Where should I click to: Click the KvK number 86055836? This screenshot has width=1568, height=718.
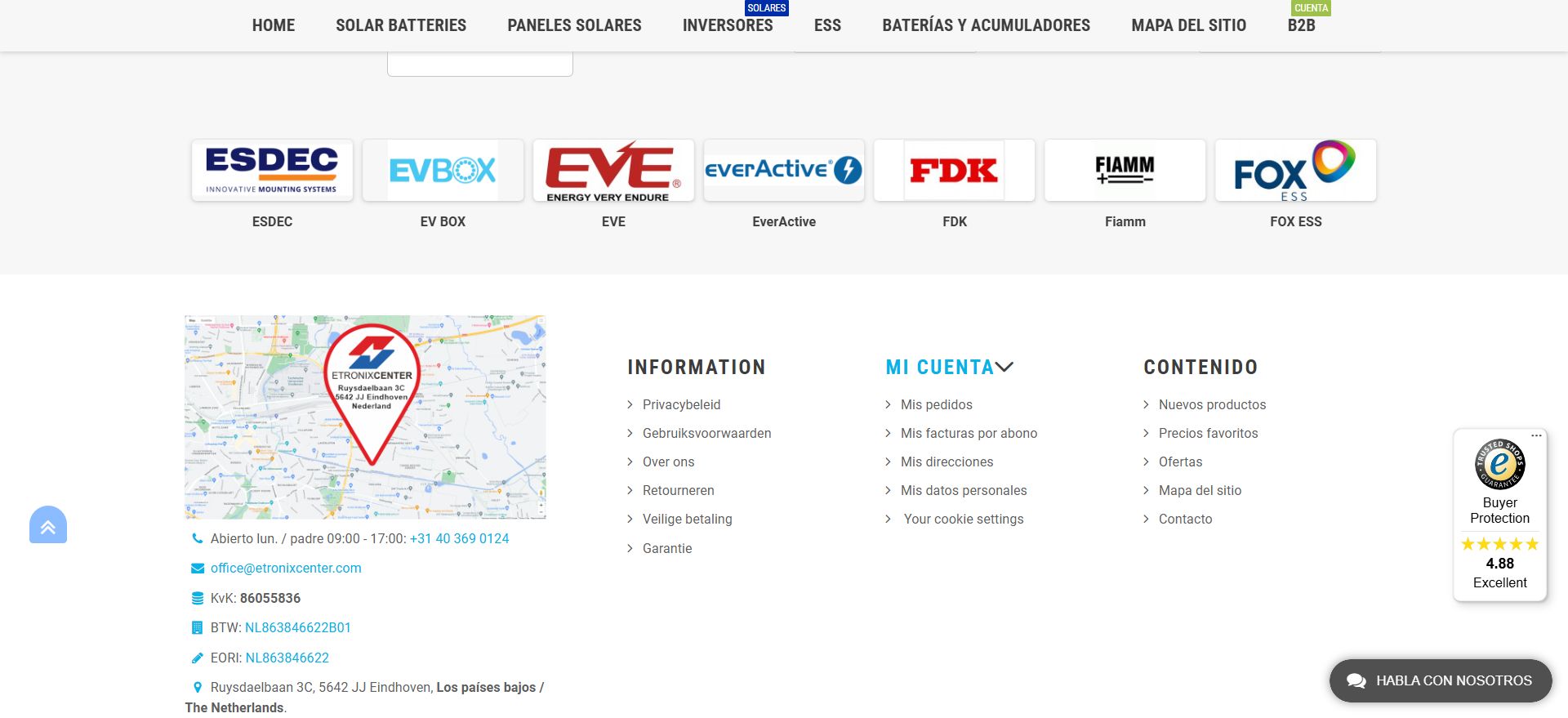click(270, 599)
